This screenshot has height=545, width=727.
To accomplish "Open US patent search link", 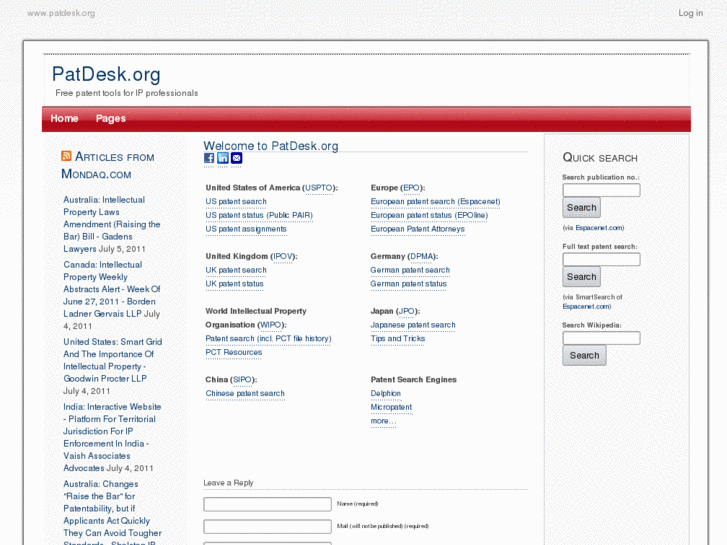I will point(236,202).
